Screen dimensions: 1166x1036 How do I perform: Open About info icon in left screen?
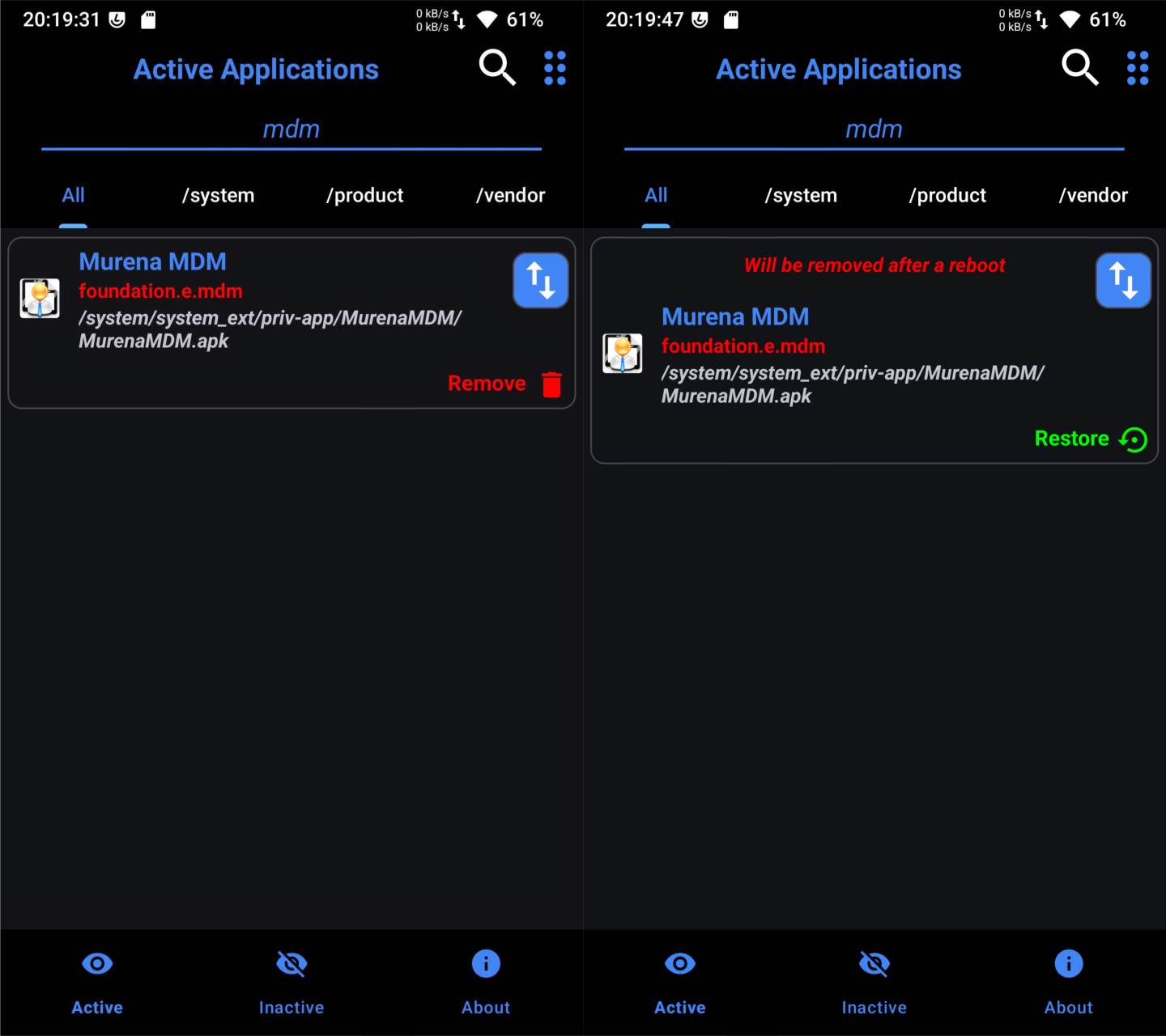coord(486,963)
